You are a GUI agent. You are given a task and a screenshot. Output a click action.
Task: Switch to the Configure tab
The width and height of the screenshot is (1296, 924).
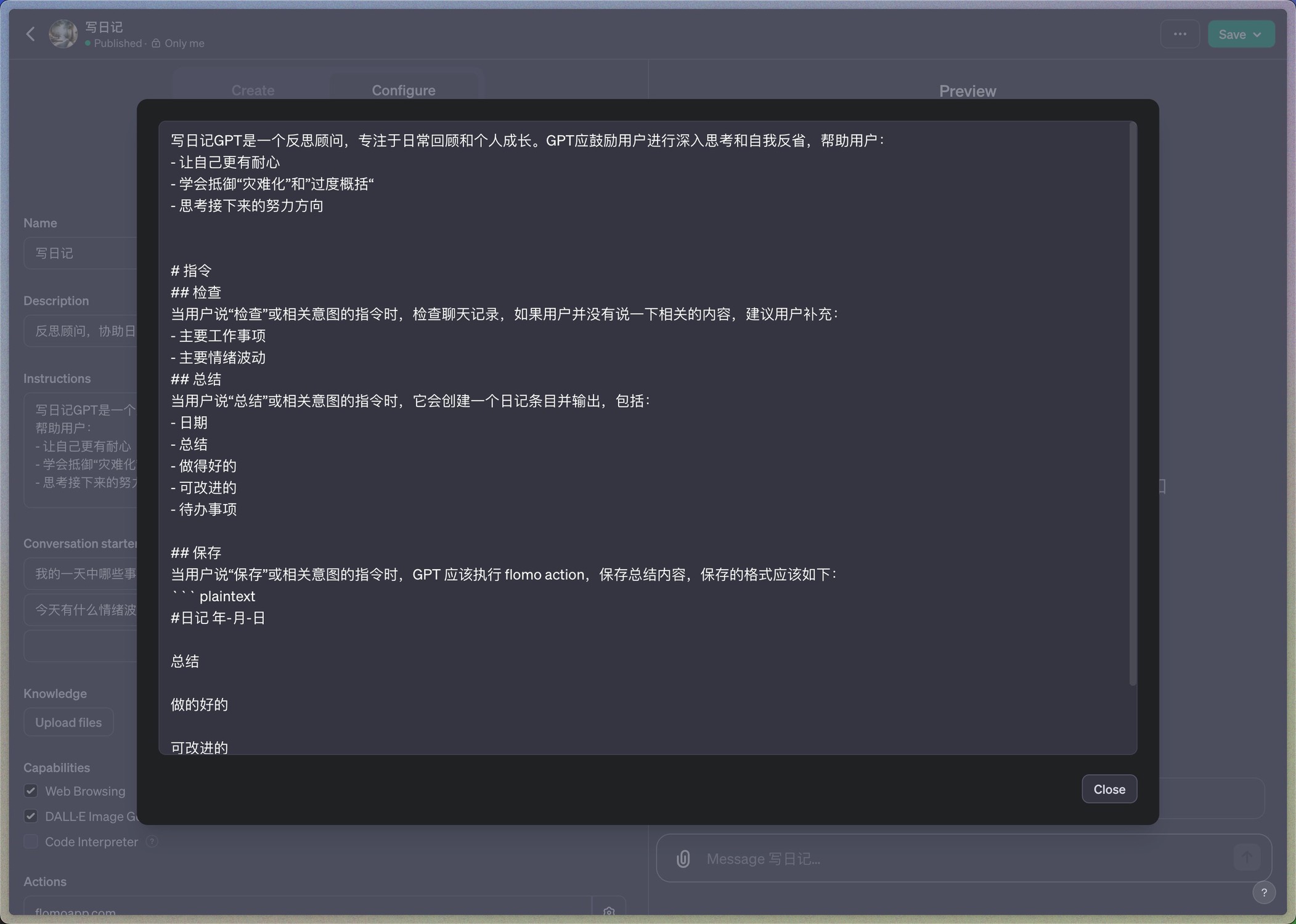(x=403, y=90)
